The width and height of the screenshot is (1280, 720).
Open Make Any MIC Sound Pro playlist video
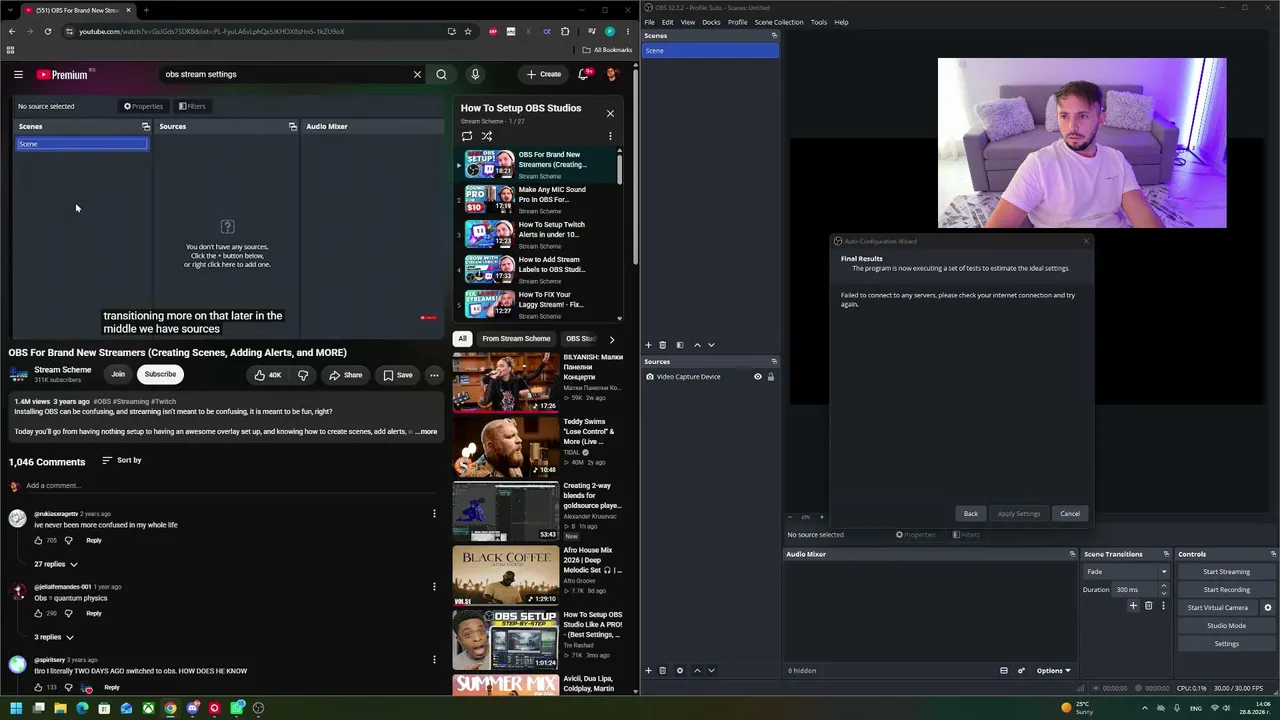tap(538, 199)
